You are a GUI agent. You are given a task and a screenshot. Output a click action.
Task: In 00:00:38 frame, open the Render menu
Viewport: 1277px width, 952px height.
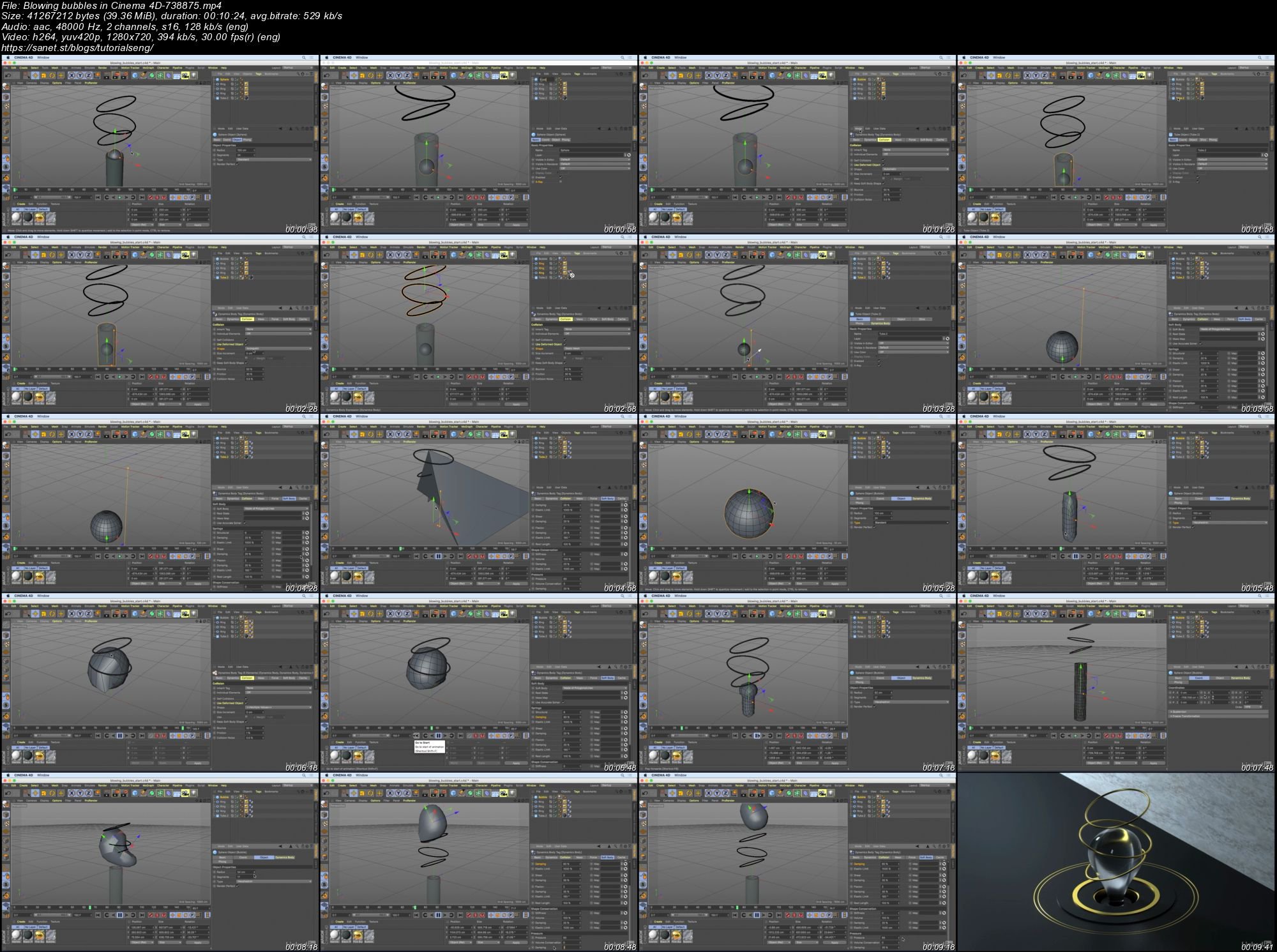[102, 68]
